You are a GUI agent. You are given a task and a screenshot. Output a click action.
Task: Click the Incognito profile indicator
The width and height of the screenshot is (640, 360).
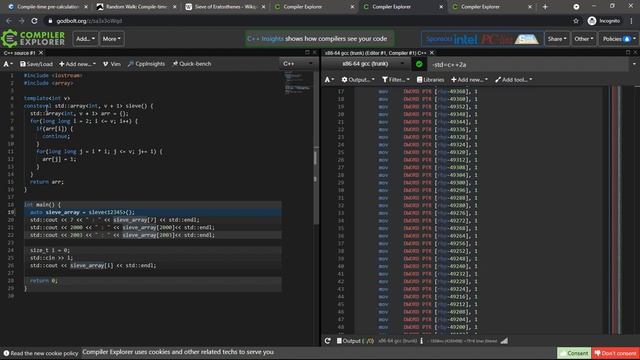click(604, 21)
